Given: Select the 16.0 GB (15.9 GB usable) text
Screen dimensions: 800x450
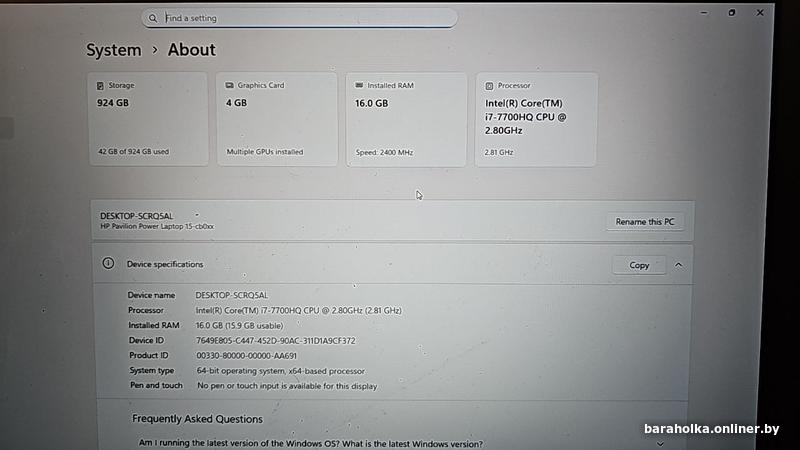Looking at the screenshot, I should 239,326.
